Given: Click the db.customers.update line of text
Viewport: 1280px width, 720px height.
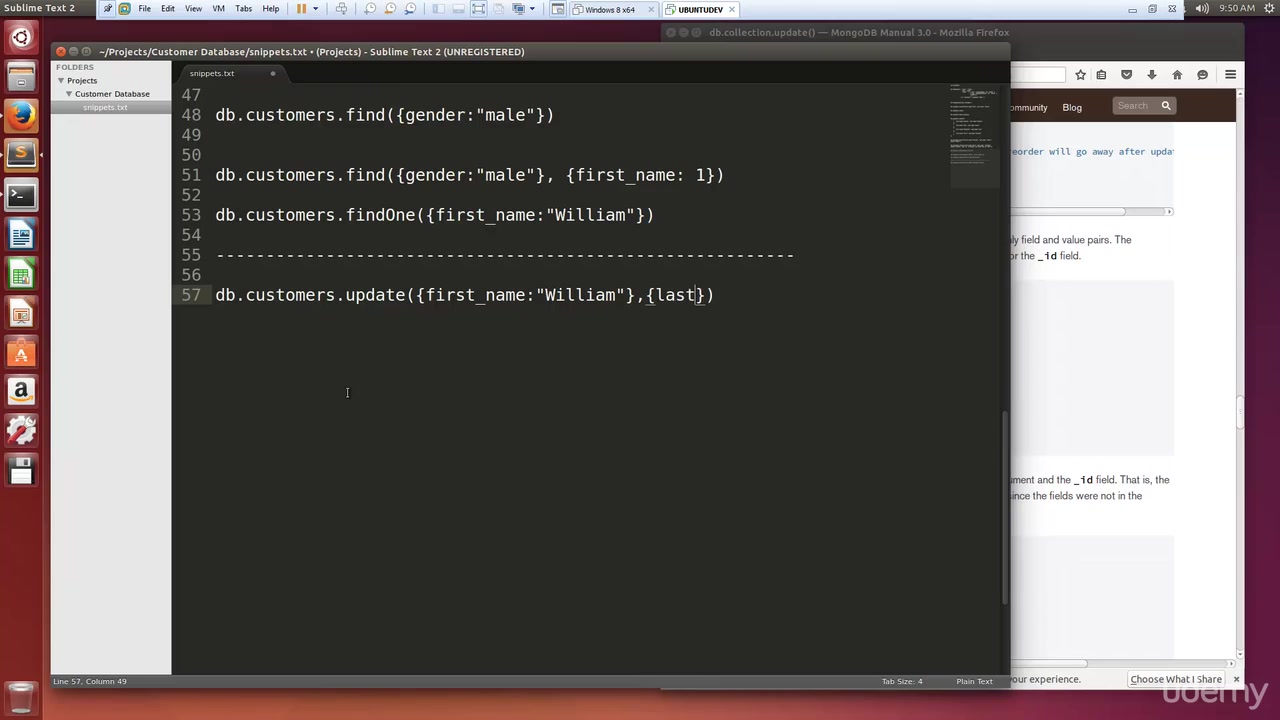Looking at the screenshot, I should (465, 295).
